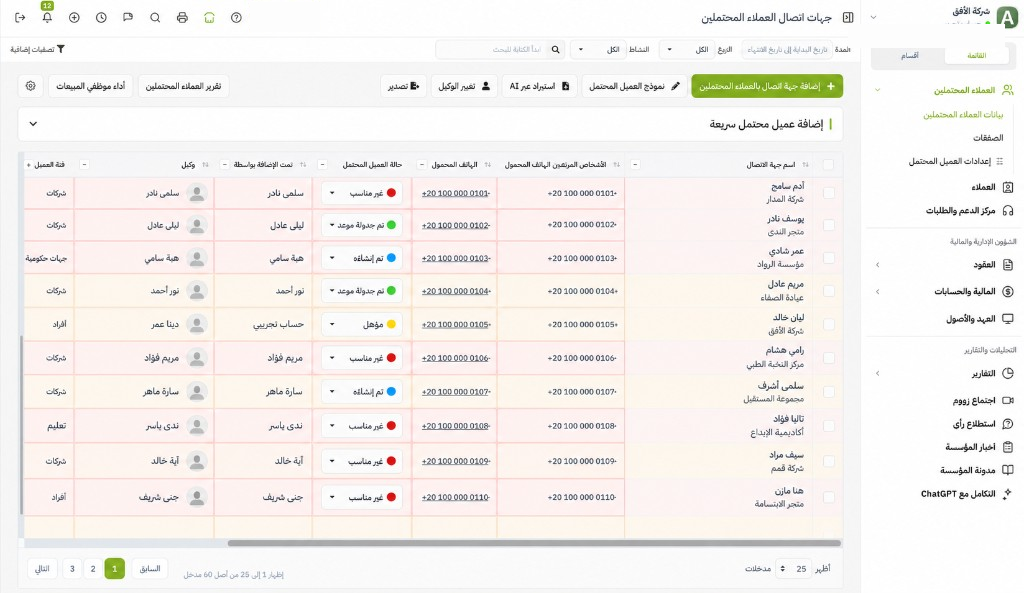Change entries per page stepper showing 25
This screenshot has height=593, width=1024.
[x=792, y=569]
